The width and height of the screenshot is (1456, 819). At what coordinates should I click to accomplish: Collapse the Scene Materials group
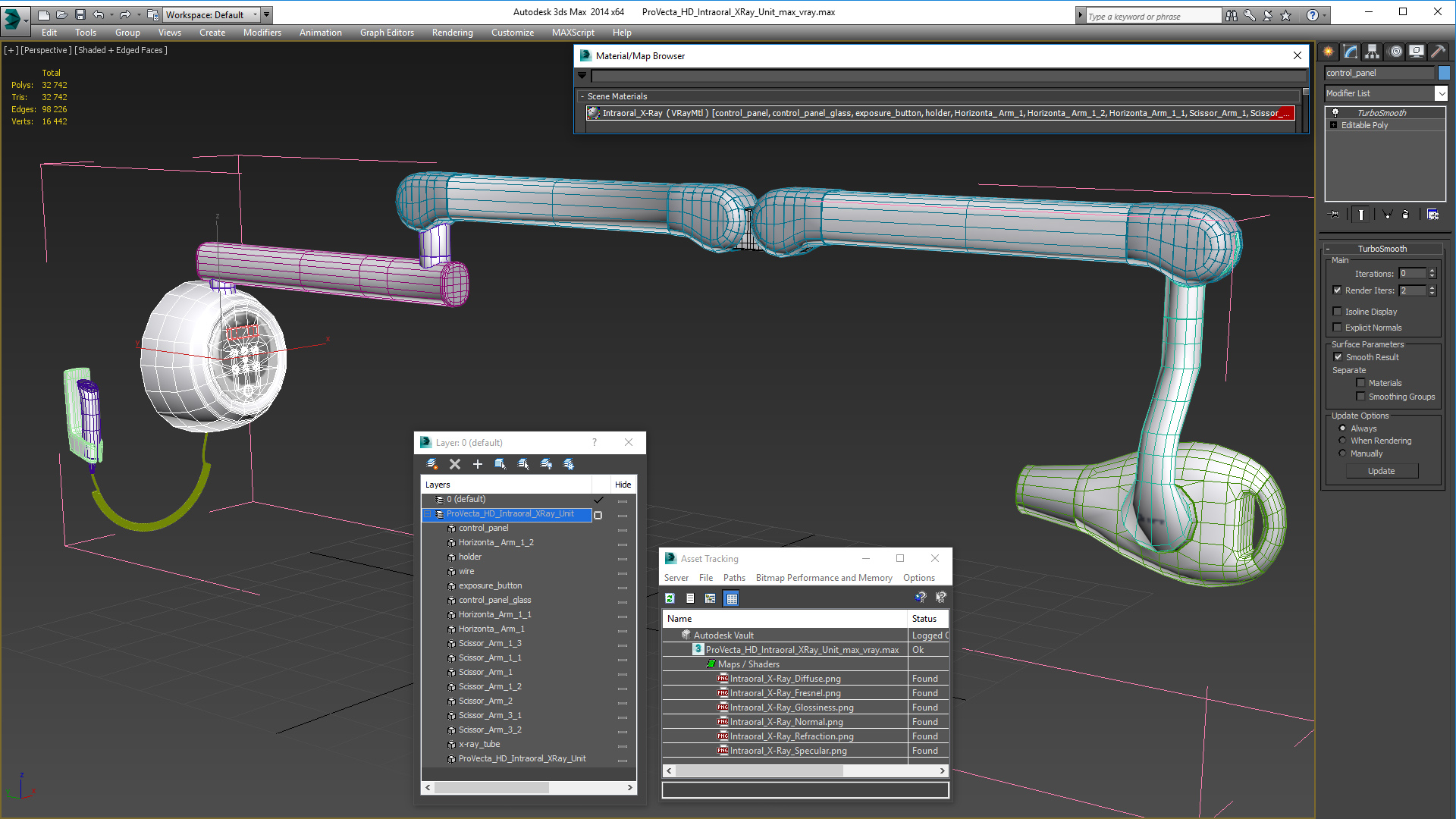click(x=582, y=96)
